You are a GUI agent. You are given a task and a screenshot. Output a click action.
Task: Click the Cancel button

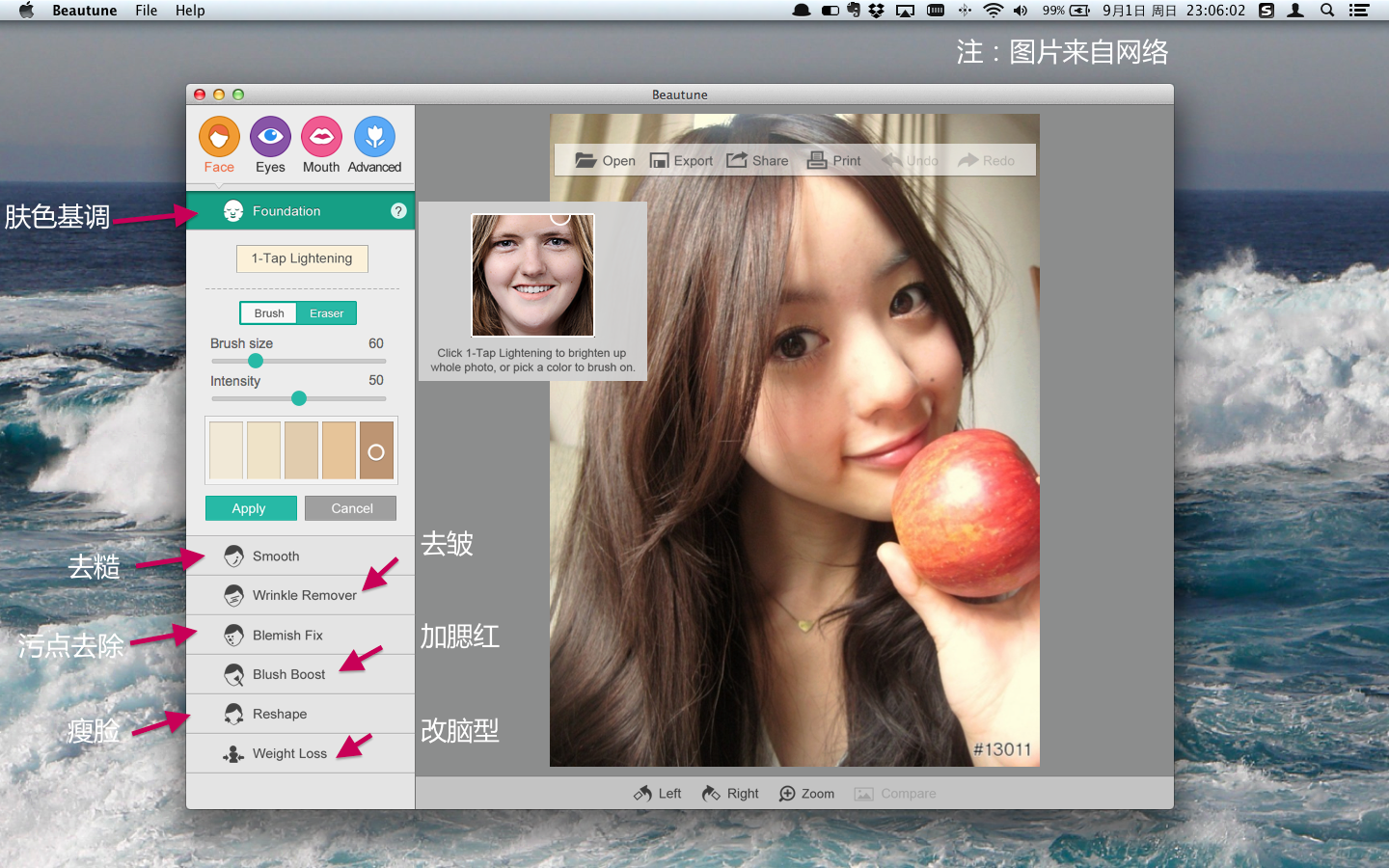[351, 508]
